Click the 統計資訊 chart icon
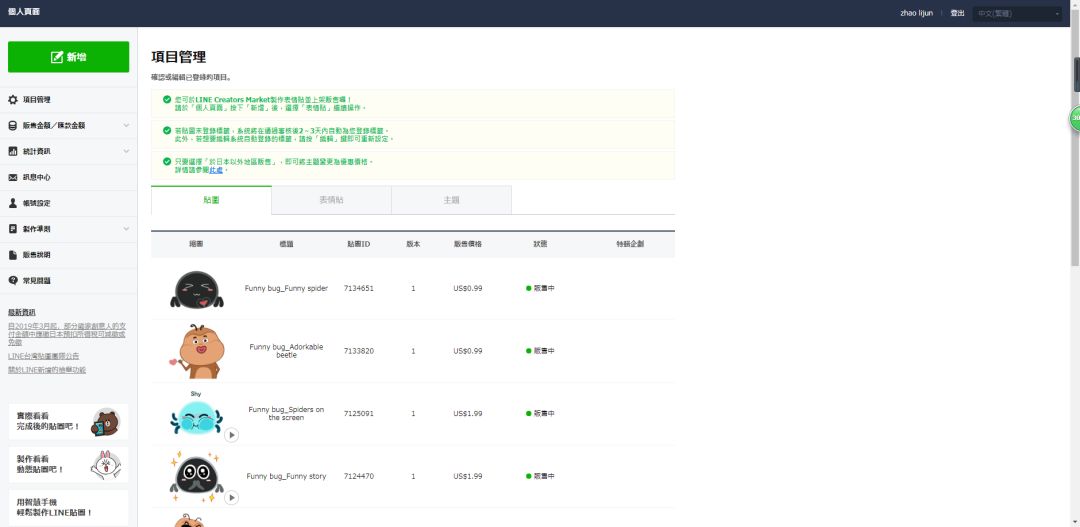This screenshot has width=1080, height=527. (x=13, y=151)
